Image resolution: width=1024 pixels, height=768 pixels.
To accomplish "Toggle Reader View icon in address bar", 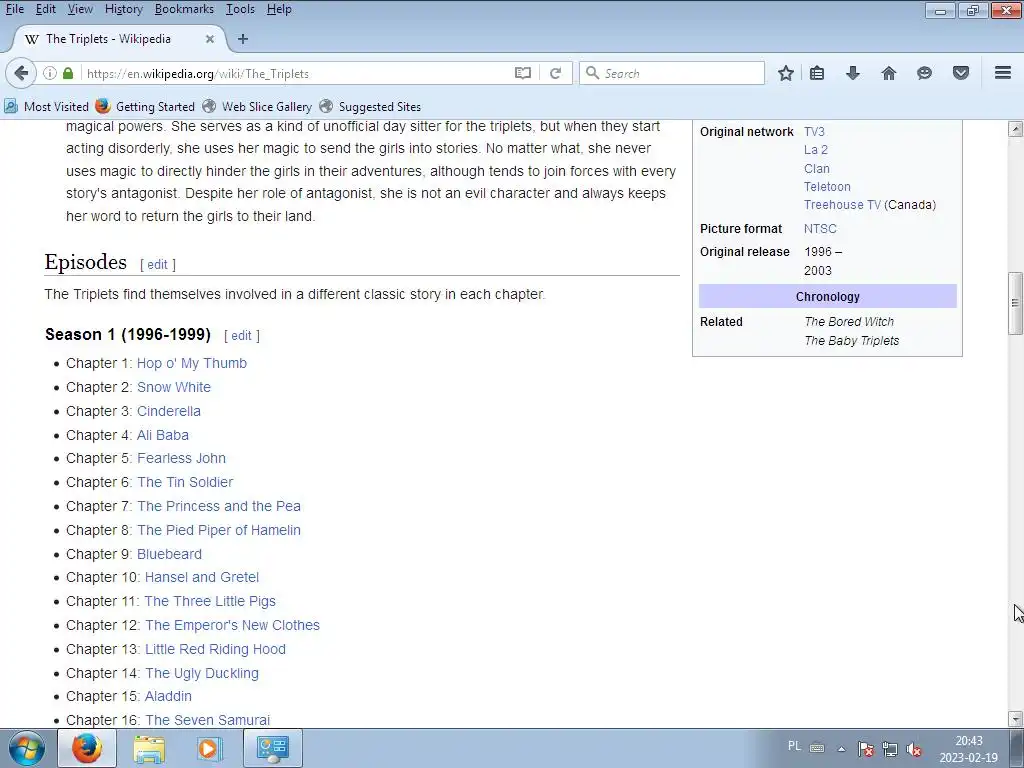I will pyautogui.click(x=522, y=73).
